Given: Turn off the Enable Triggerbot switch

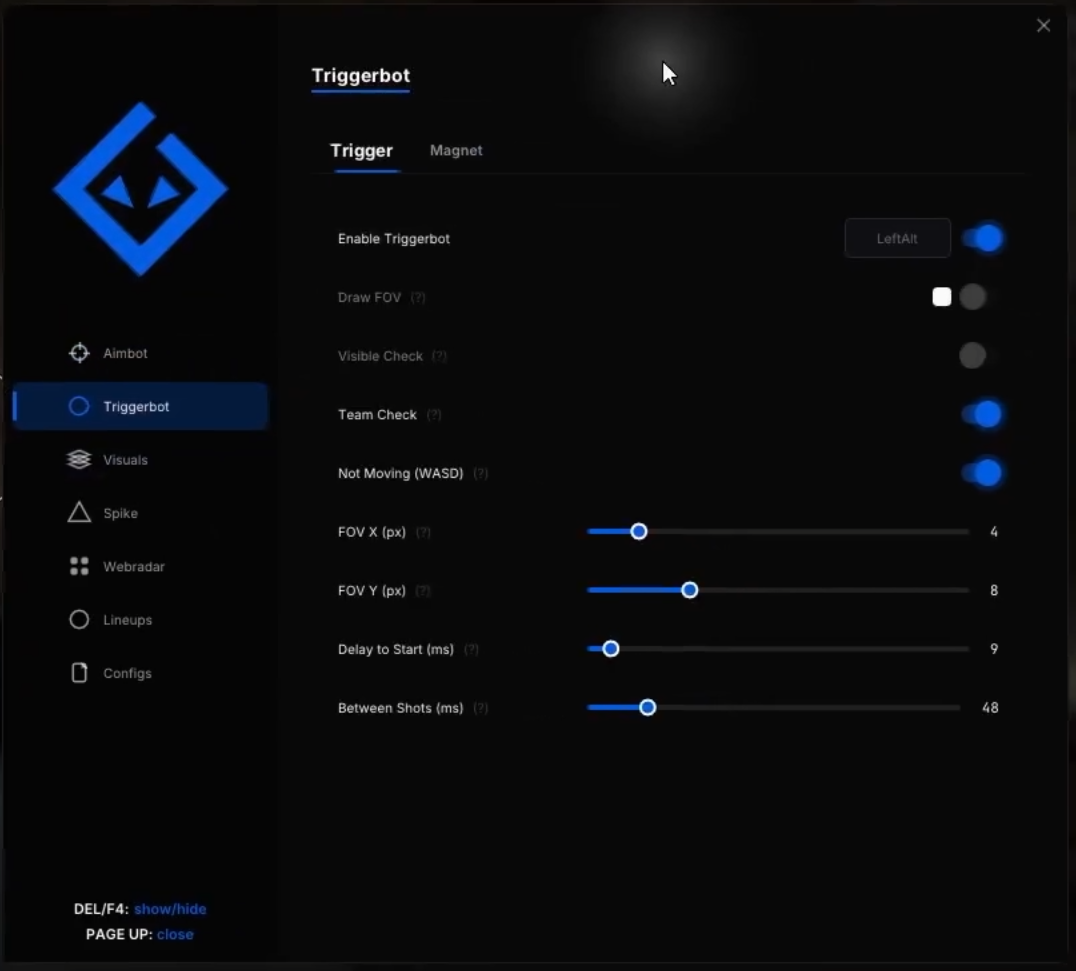Looking at the screenshot, I should pyautogui.click(x=983, y=238).
